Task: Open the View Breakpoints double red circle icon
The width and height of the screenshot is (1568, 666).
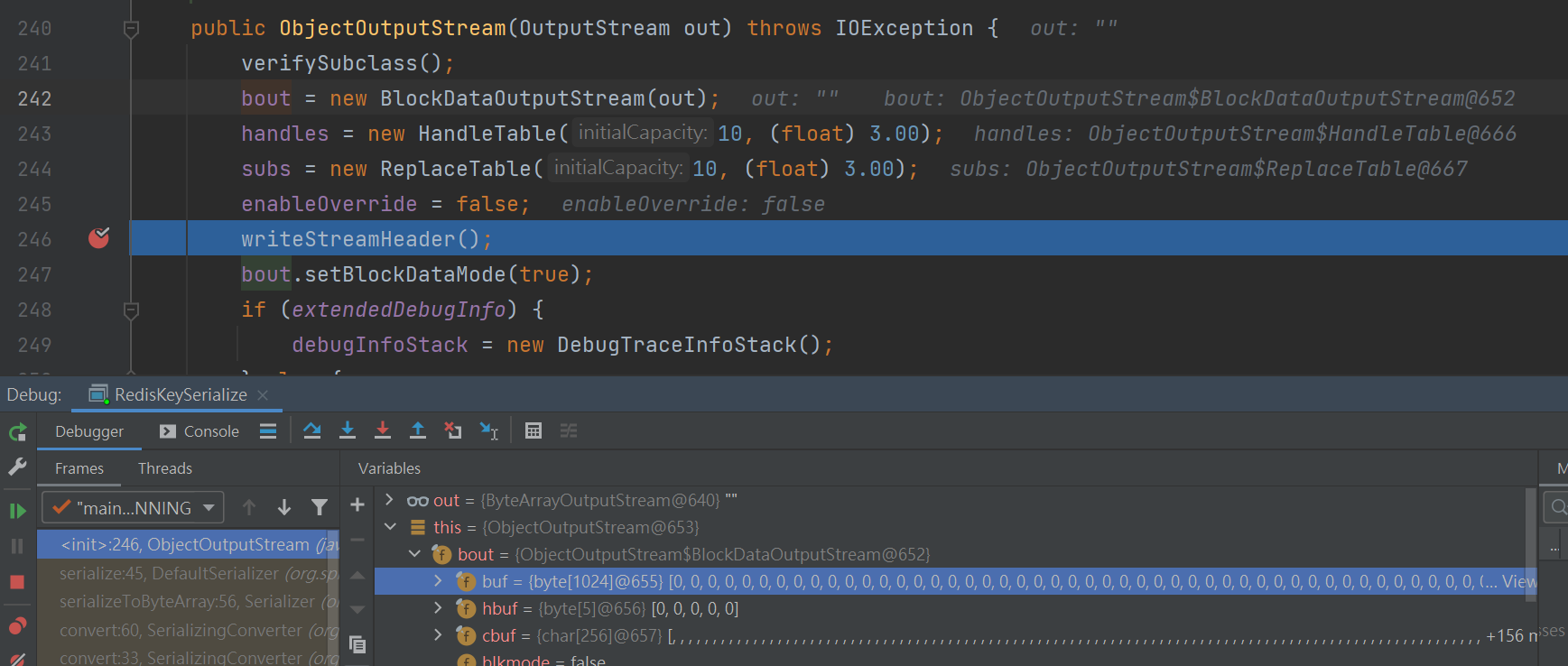Action: pos(17,625)
